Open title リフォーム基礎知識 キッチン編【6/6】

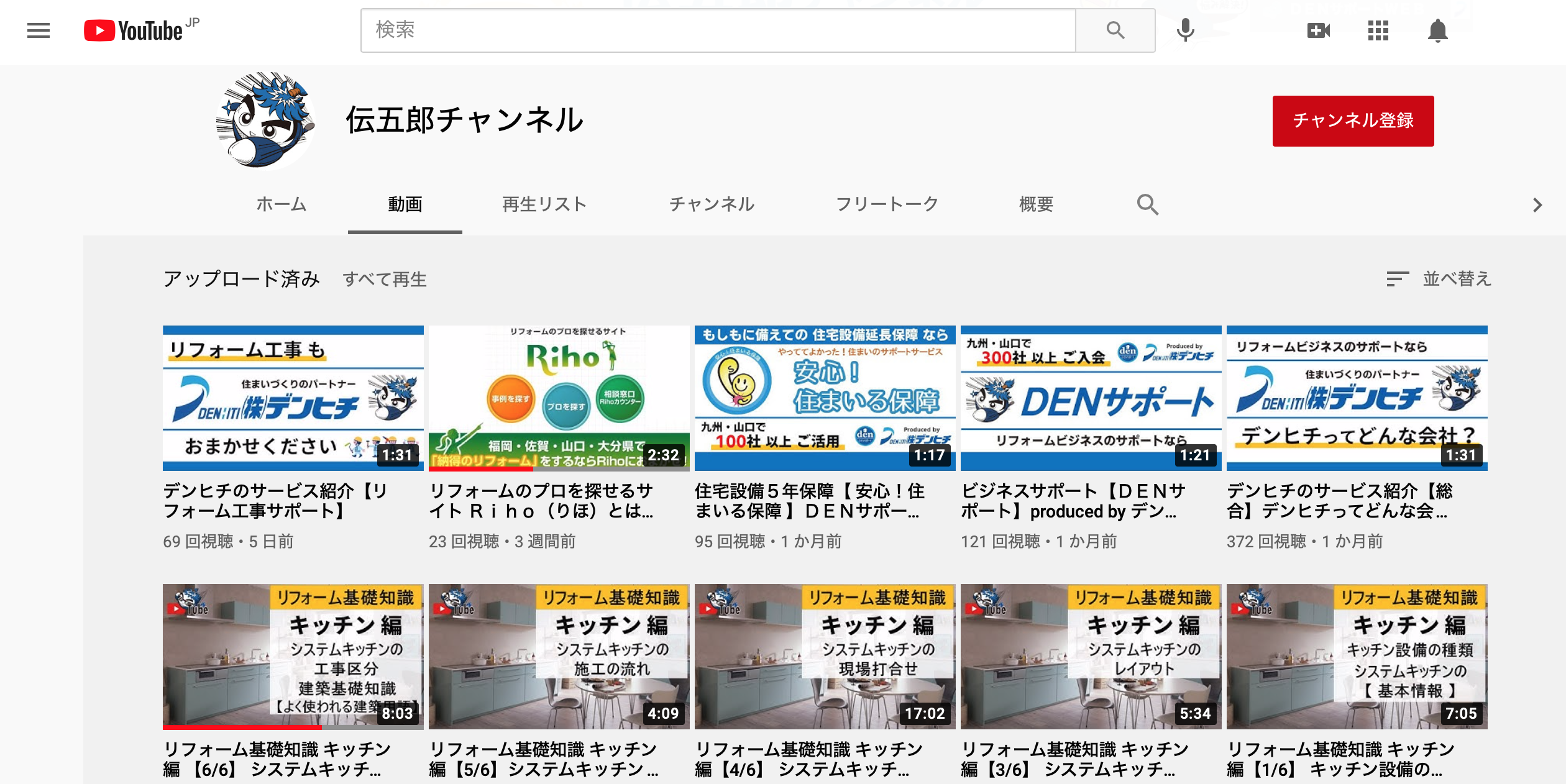(x=277, y=759)
